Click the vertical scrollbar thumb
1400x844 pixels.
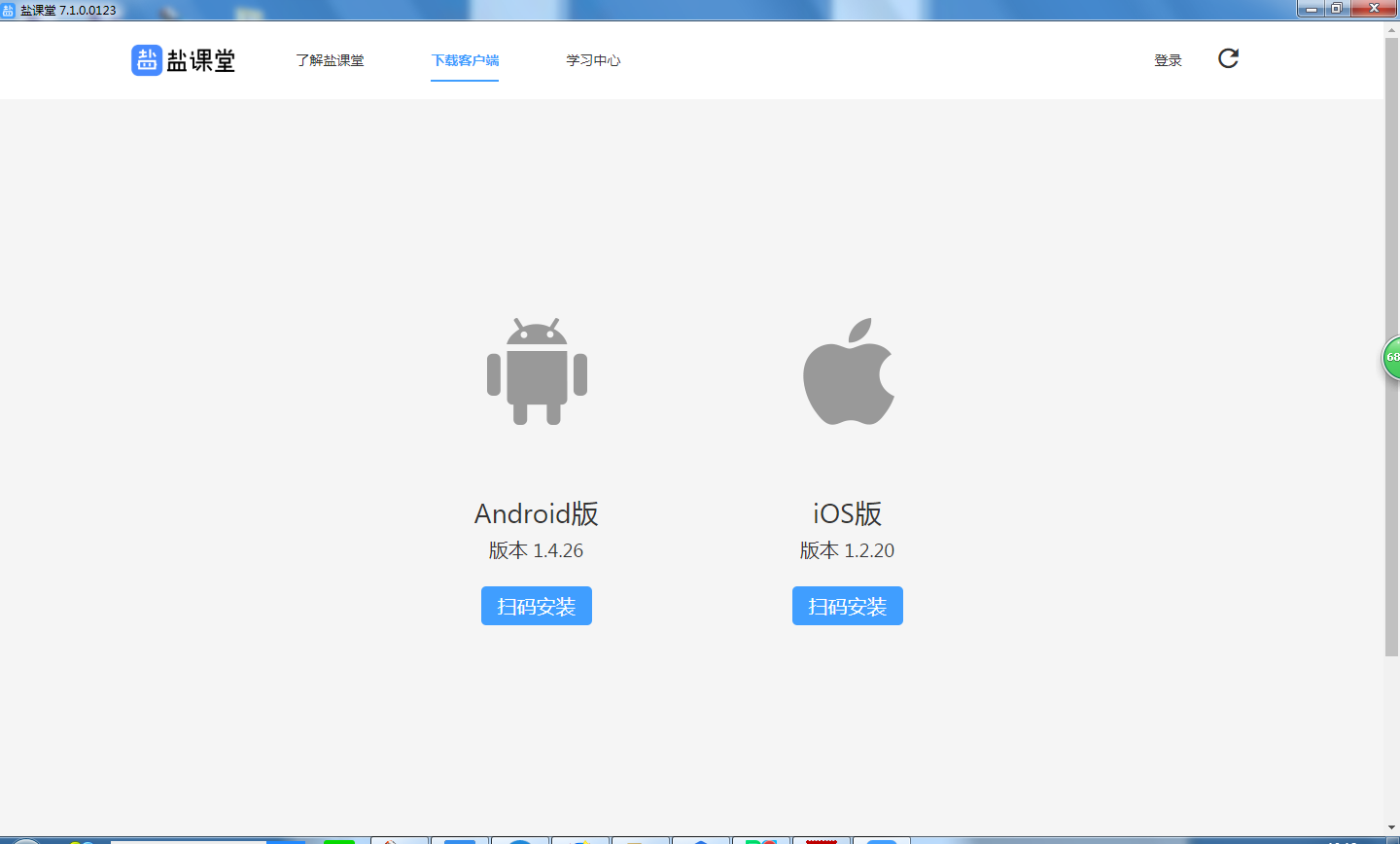tap(1391, 345)
